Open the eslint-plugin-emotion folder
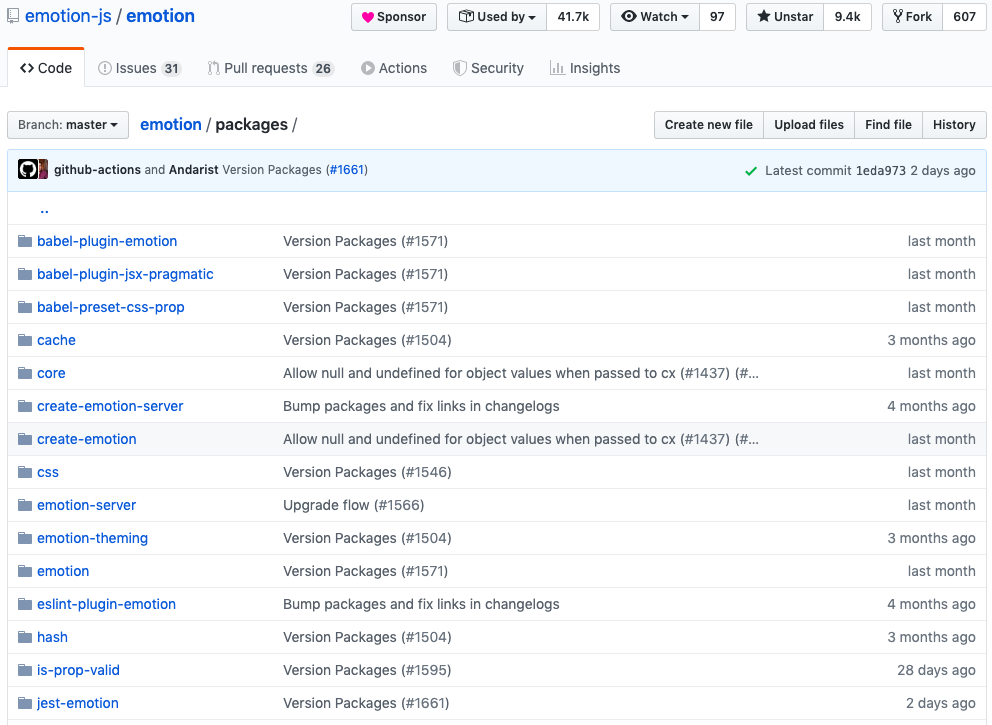The width and height of the screenshot is (992, 725). coord(106,604)
